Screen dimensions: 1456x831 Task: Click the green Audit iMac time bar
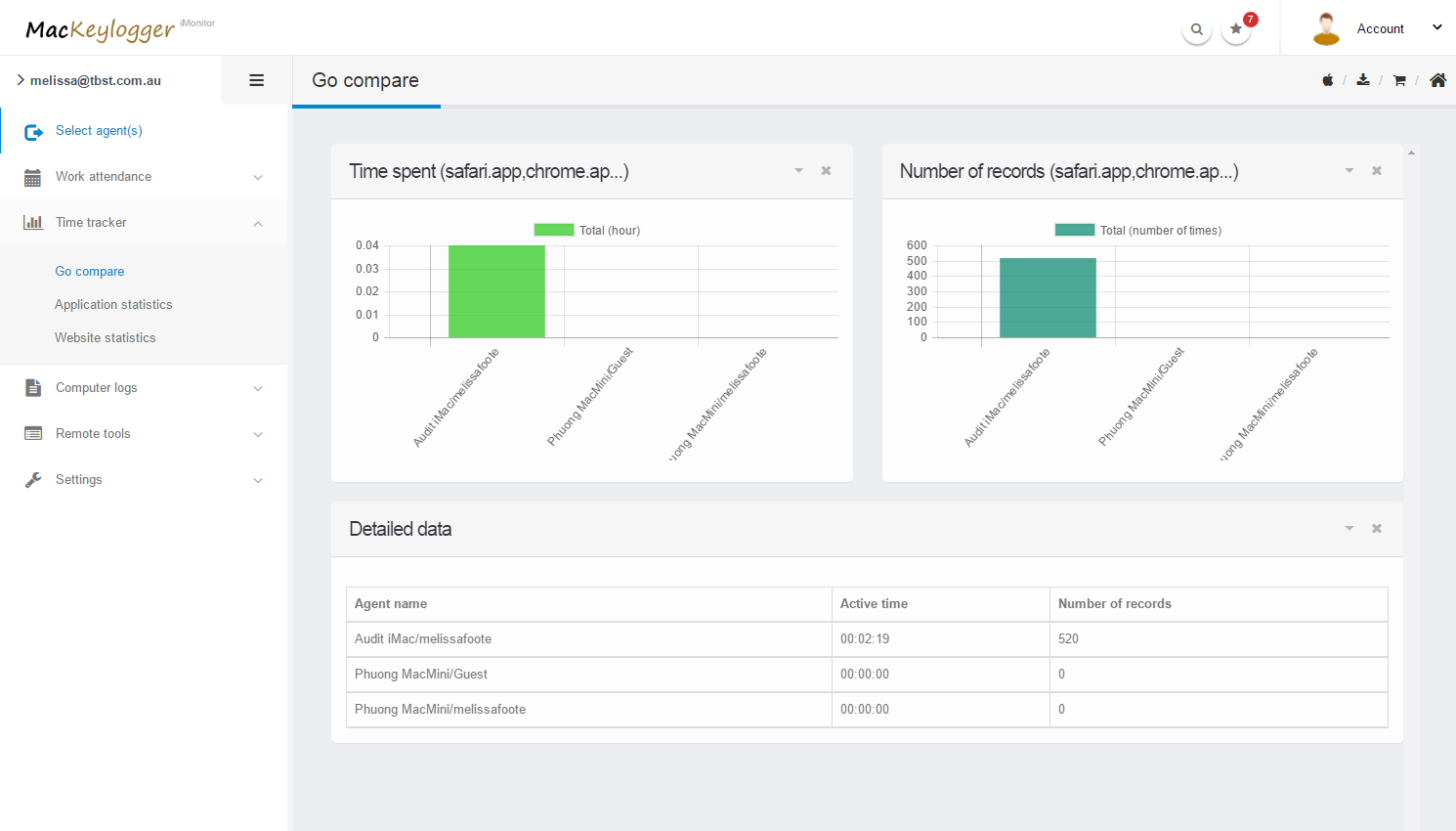[496, 291]
